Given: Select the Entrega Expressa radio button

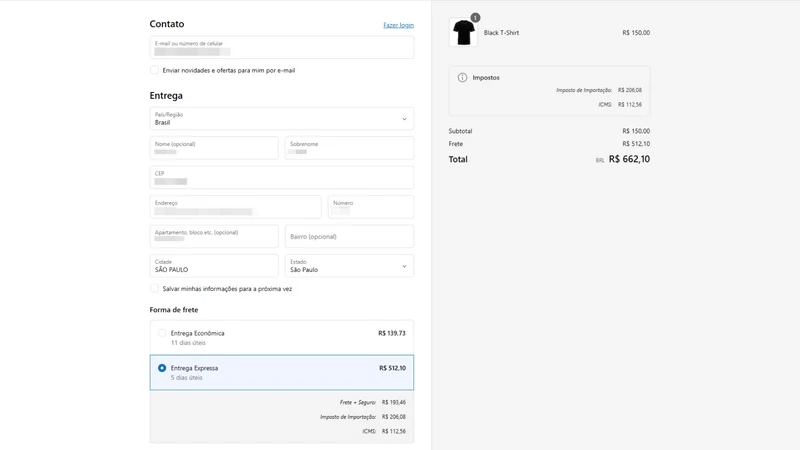Looking at the screenshot, I should click(x=162, y=368).
